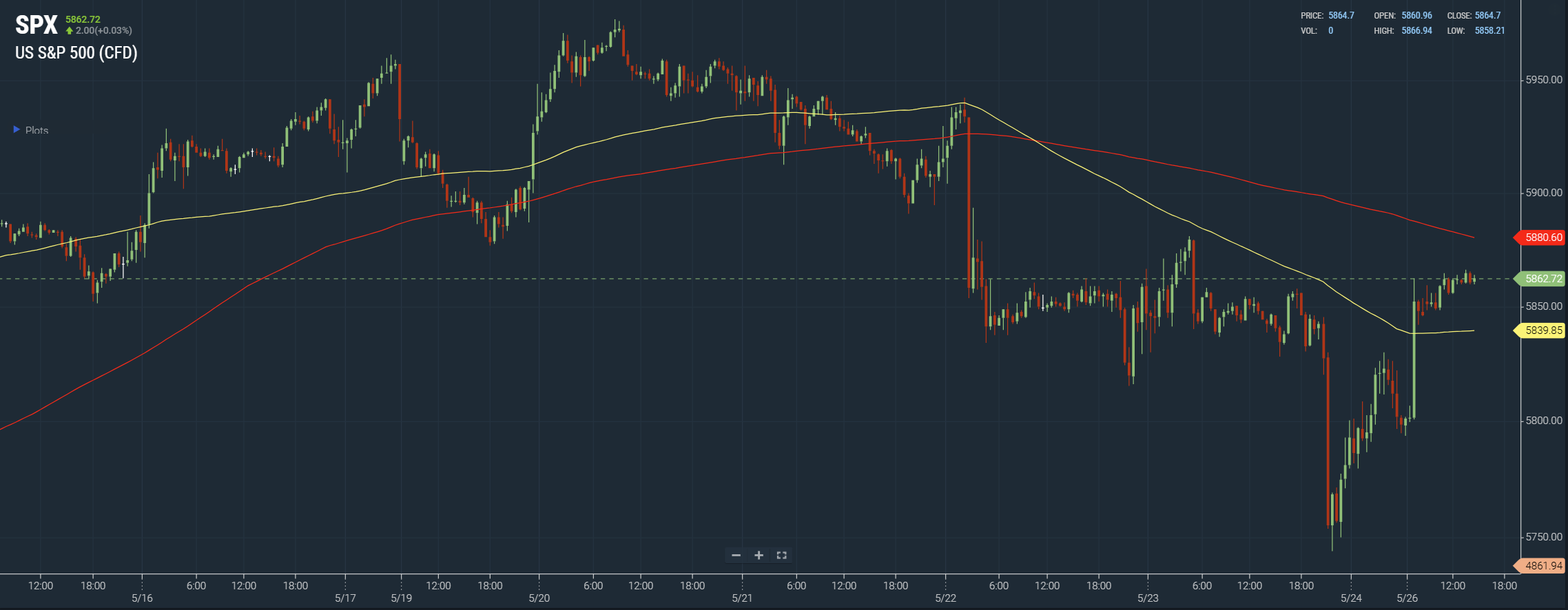
Task: Jump to the 5/22 date marker
Action: 945,598
